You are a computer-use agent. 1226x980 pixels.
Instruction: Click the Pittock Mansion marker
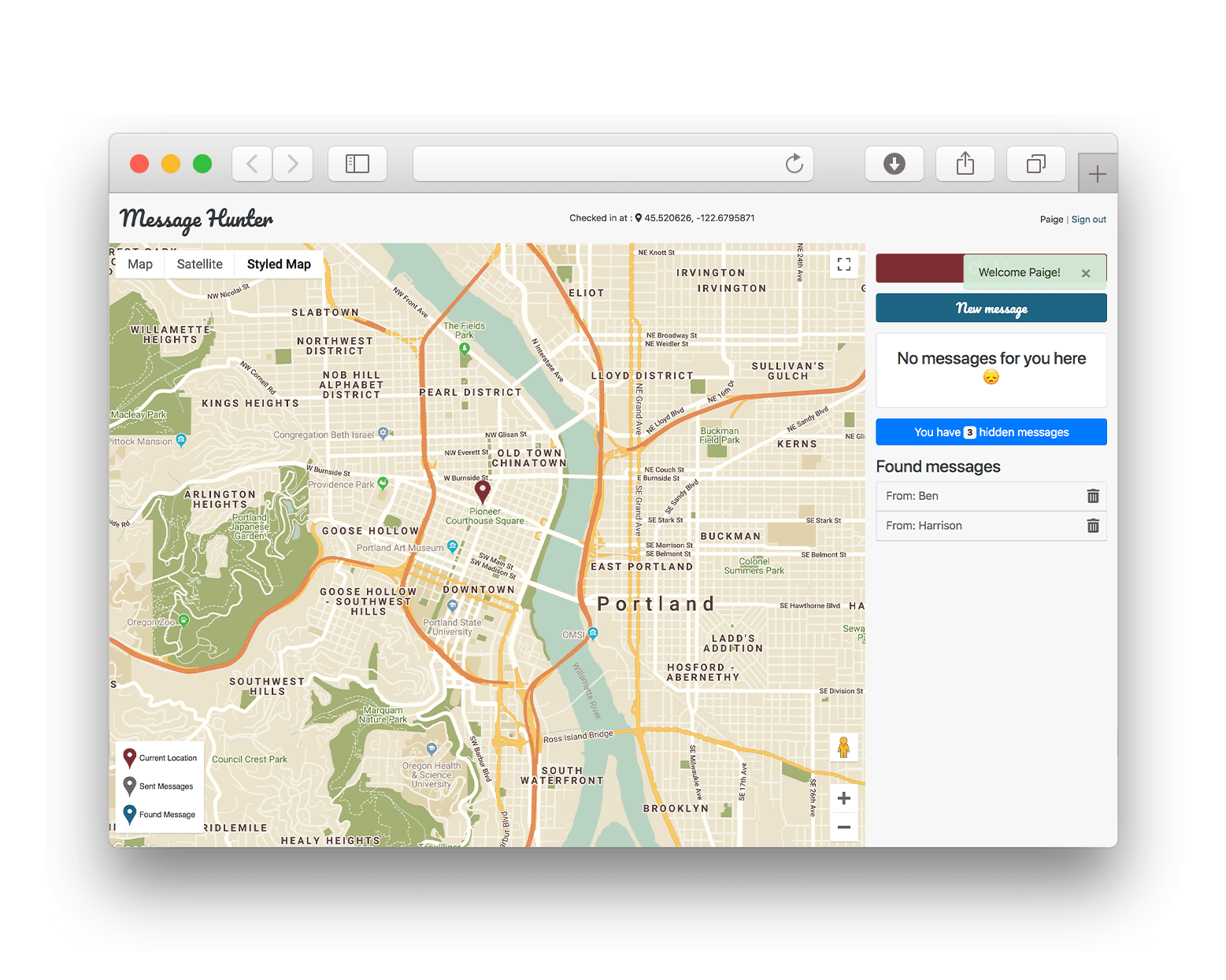click(181, 440)
